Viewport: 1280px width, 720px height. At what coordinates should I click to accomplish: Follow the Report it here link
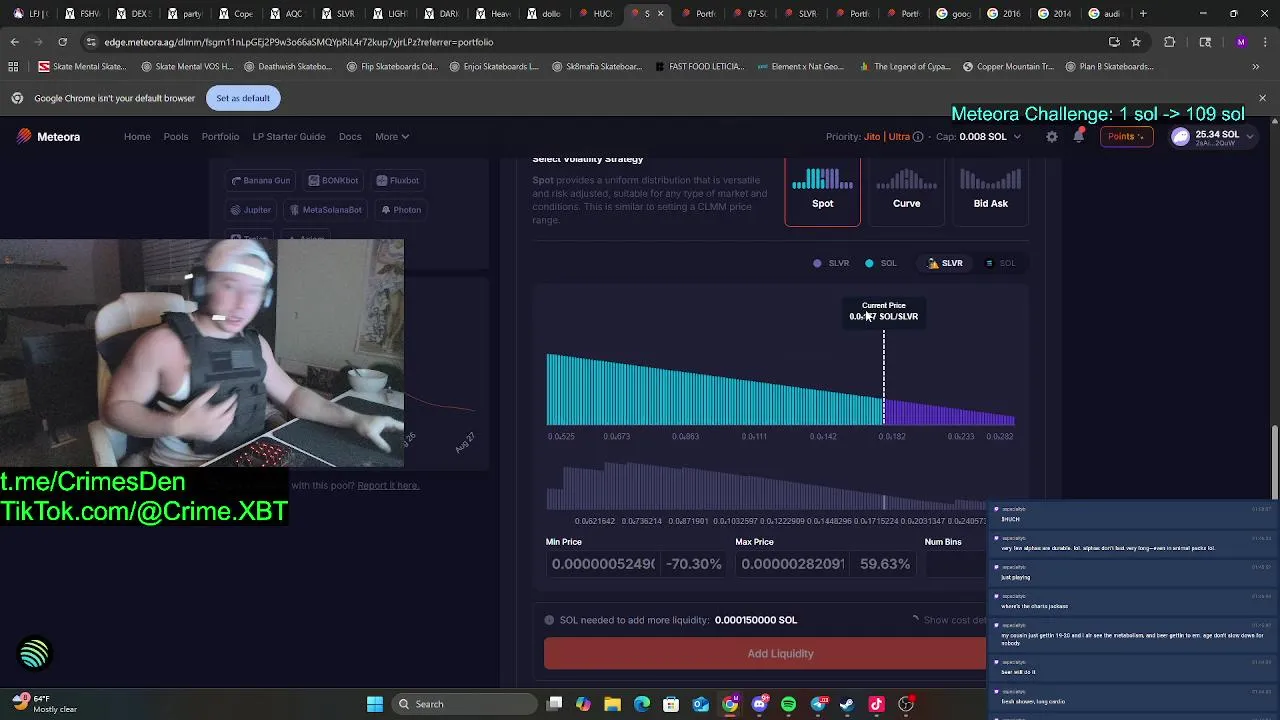pos(388,486)
